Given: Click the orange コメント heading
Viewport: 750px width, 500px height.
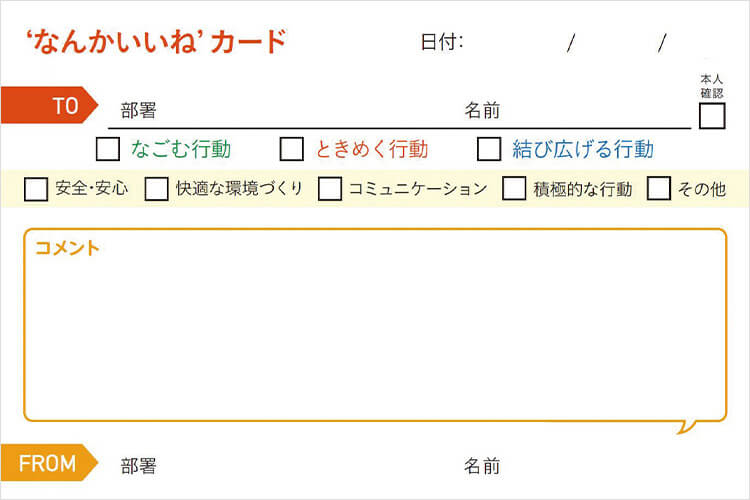Looking at the screenshot, I should click(x=67, y=248).
